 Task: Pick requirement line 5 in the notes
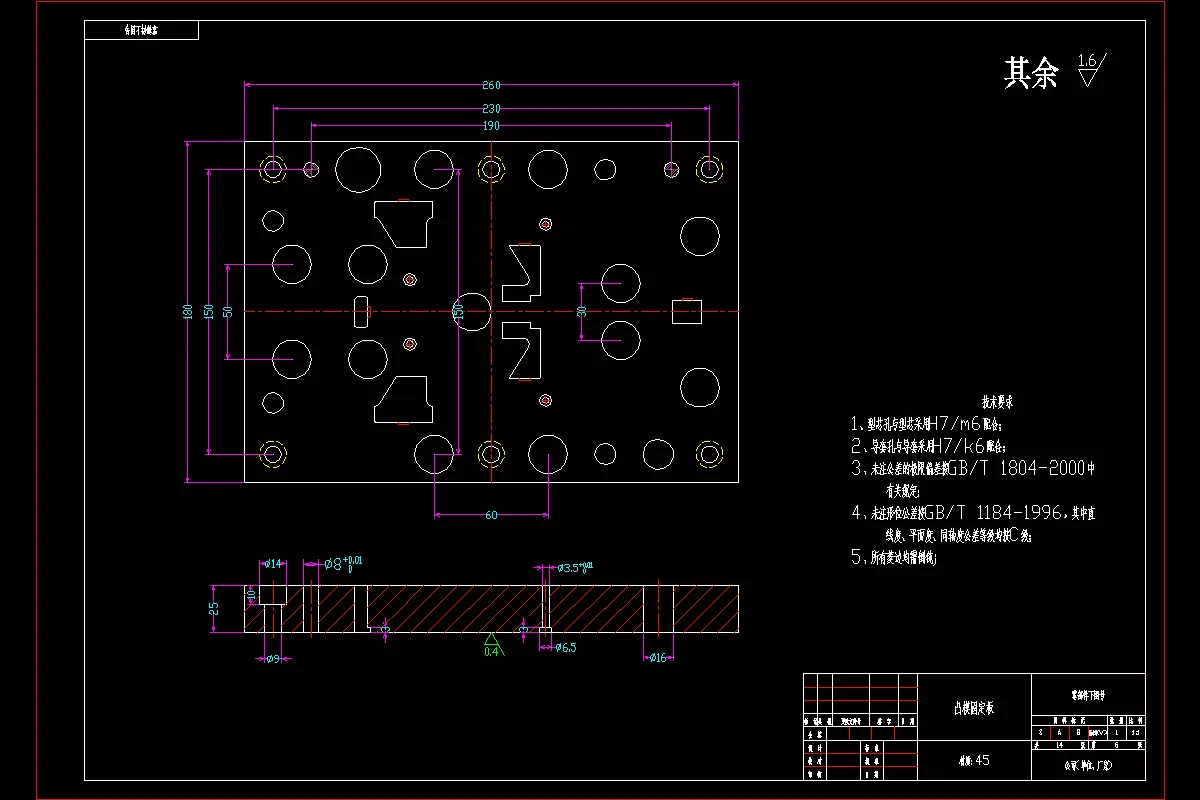click(893, 558)
